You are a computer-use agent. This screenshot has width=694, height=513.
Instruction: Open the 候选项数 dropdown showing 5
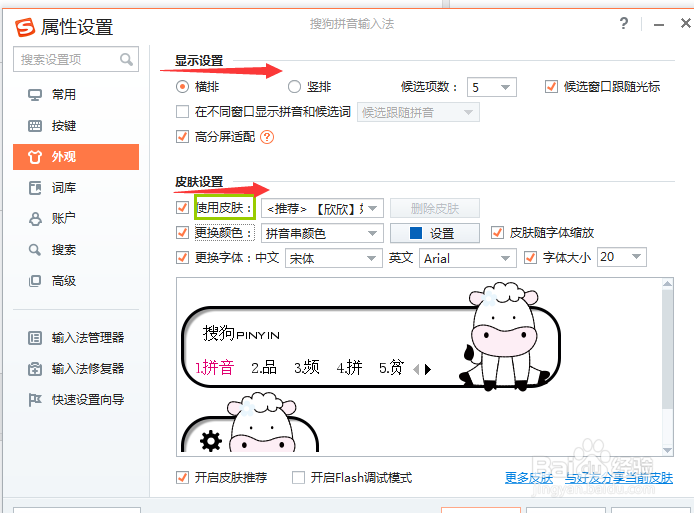click(x=492, y=87)
